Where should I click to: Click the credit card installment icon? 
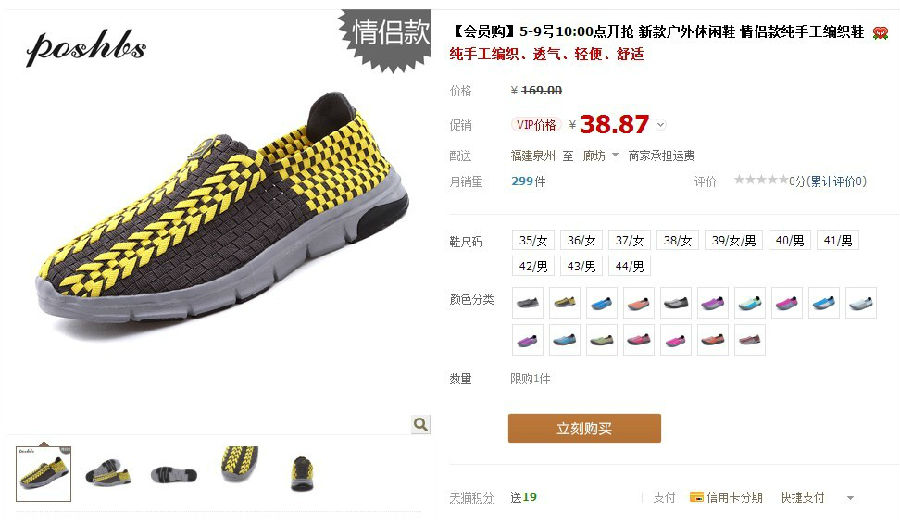click(x=696, y=497)
